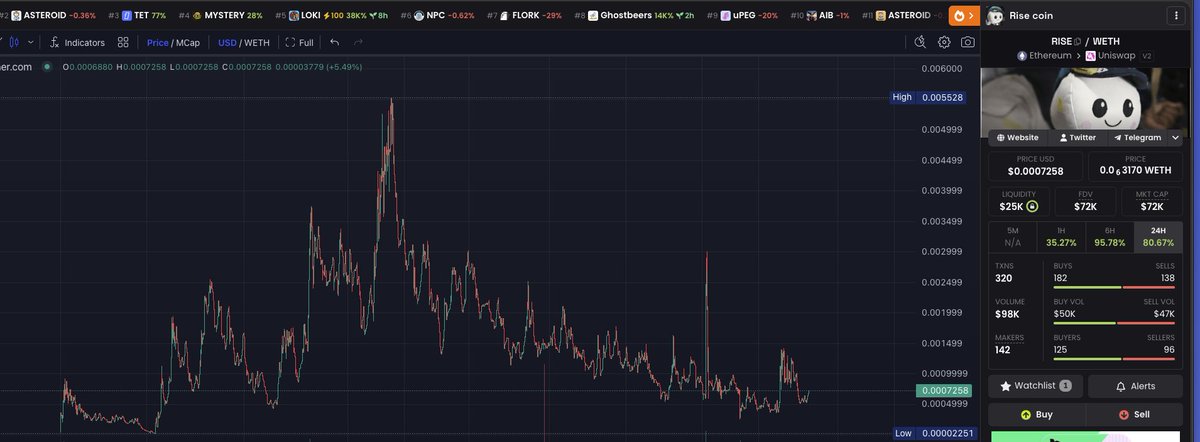
Task: Click the liquidity lock icon
Action: [1033, 207]
